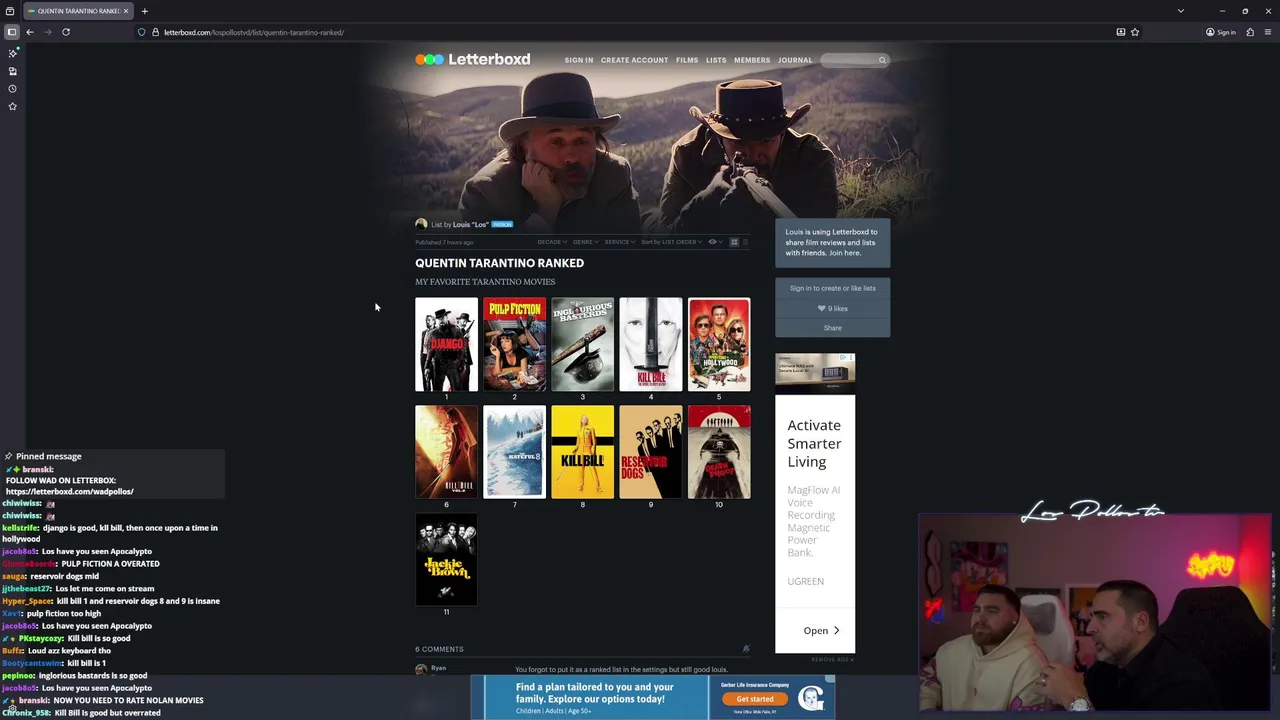
Task: Open Letterboxd SIGN IN
Action: [578, 60]
